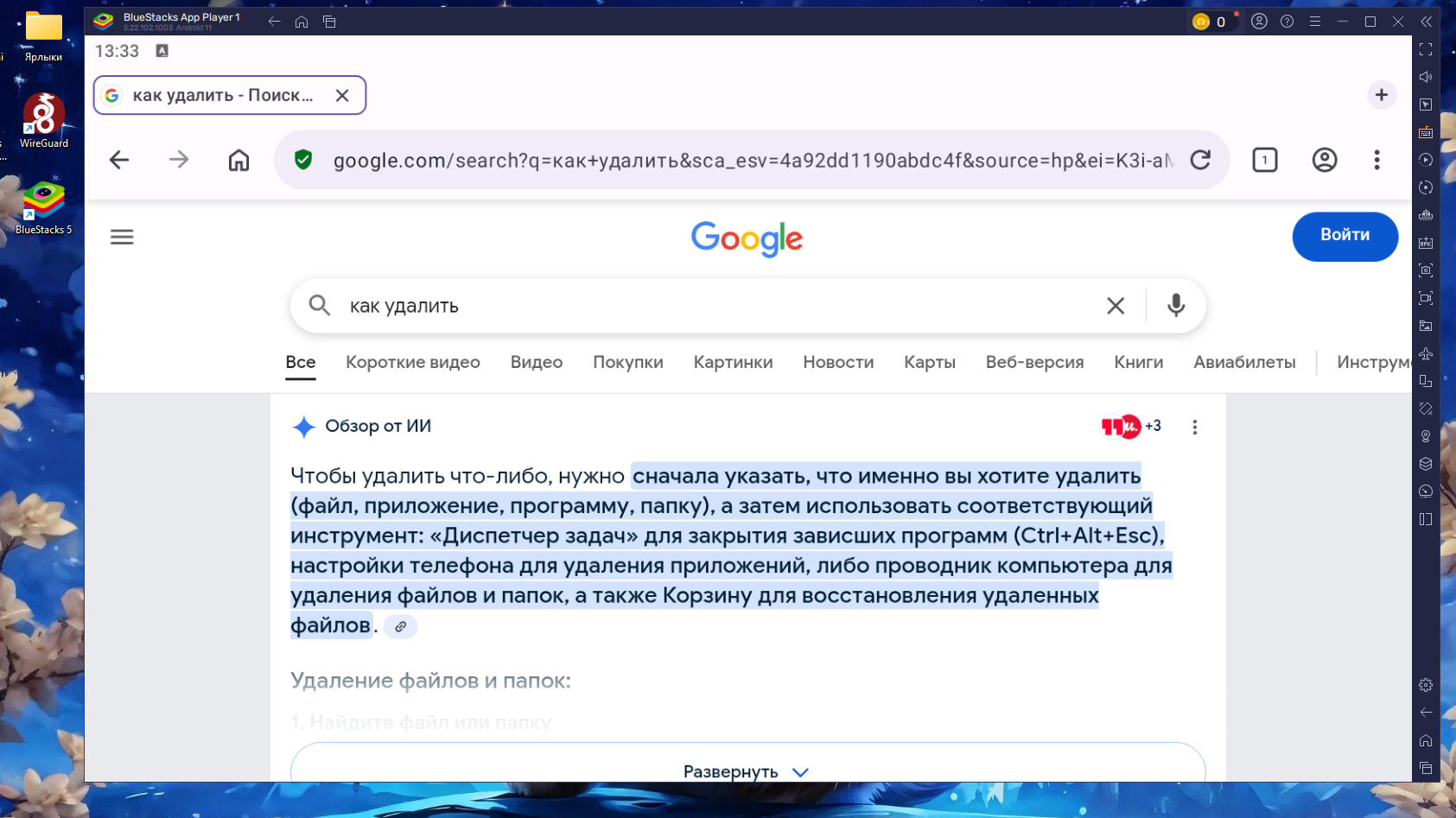Open the AI overview three-dot options menu
The image size is (1456, 818).
(1194, 427)
